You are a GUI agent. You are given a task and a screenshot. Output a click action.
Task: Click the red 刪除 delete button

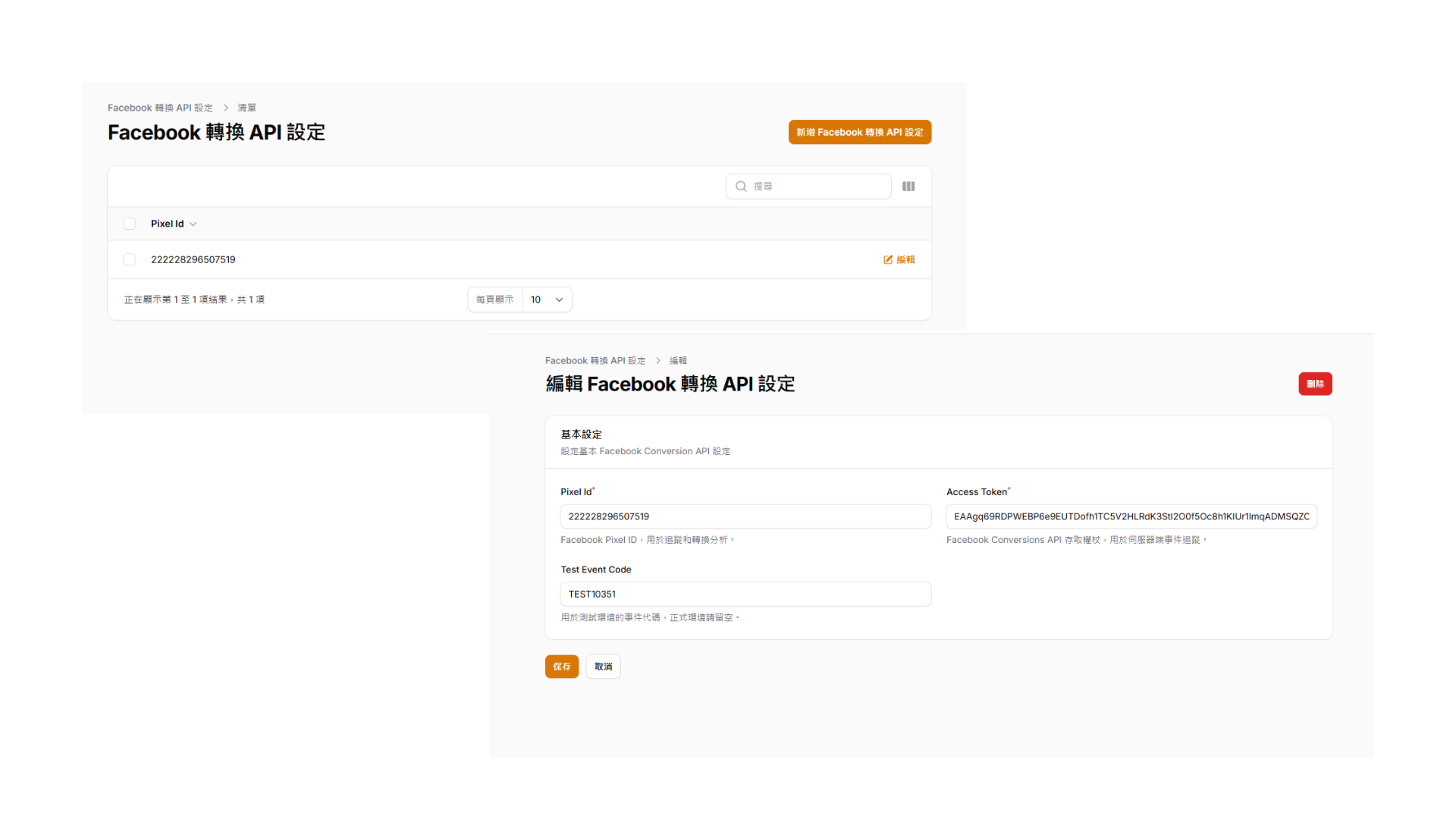(1315, 384)
